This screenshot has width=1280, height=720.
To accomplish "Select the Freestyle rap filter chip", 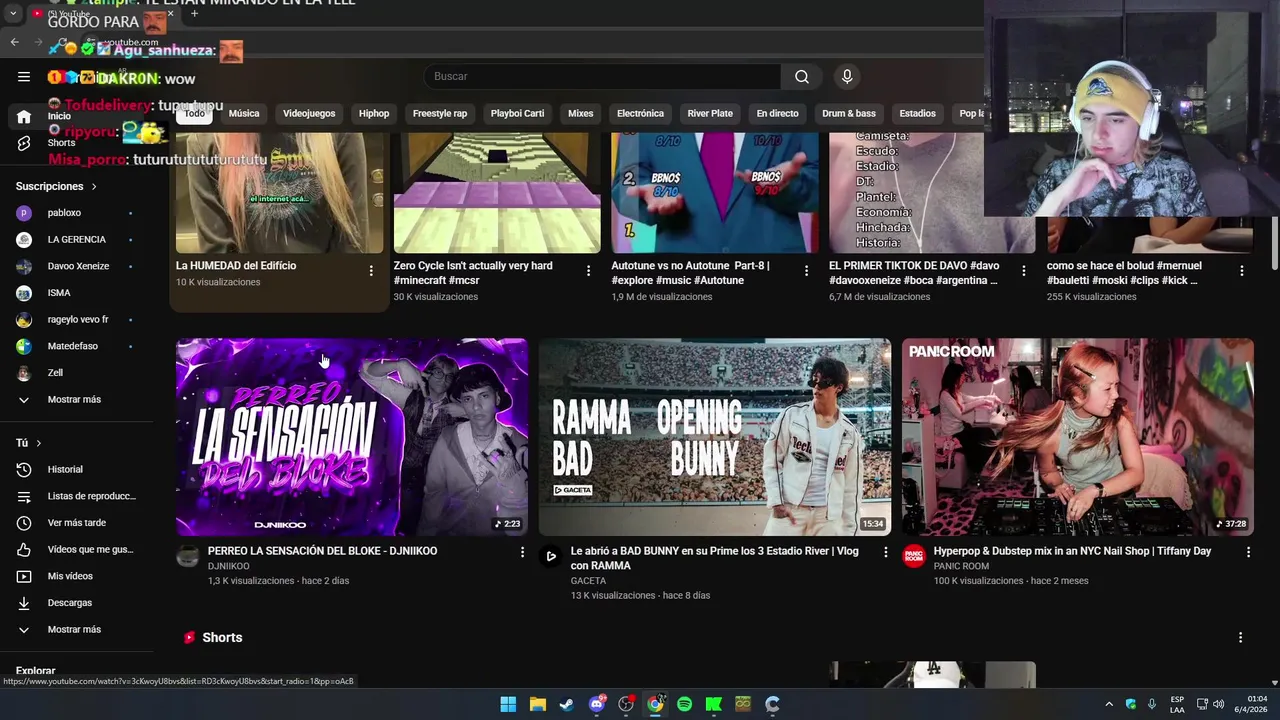I will coord(440,114).
